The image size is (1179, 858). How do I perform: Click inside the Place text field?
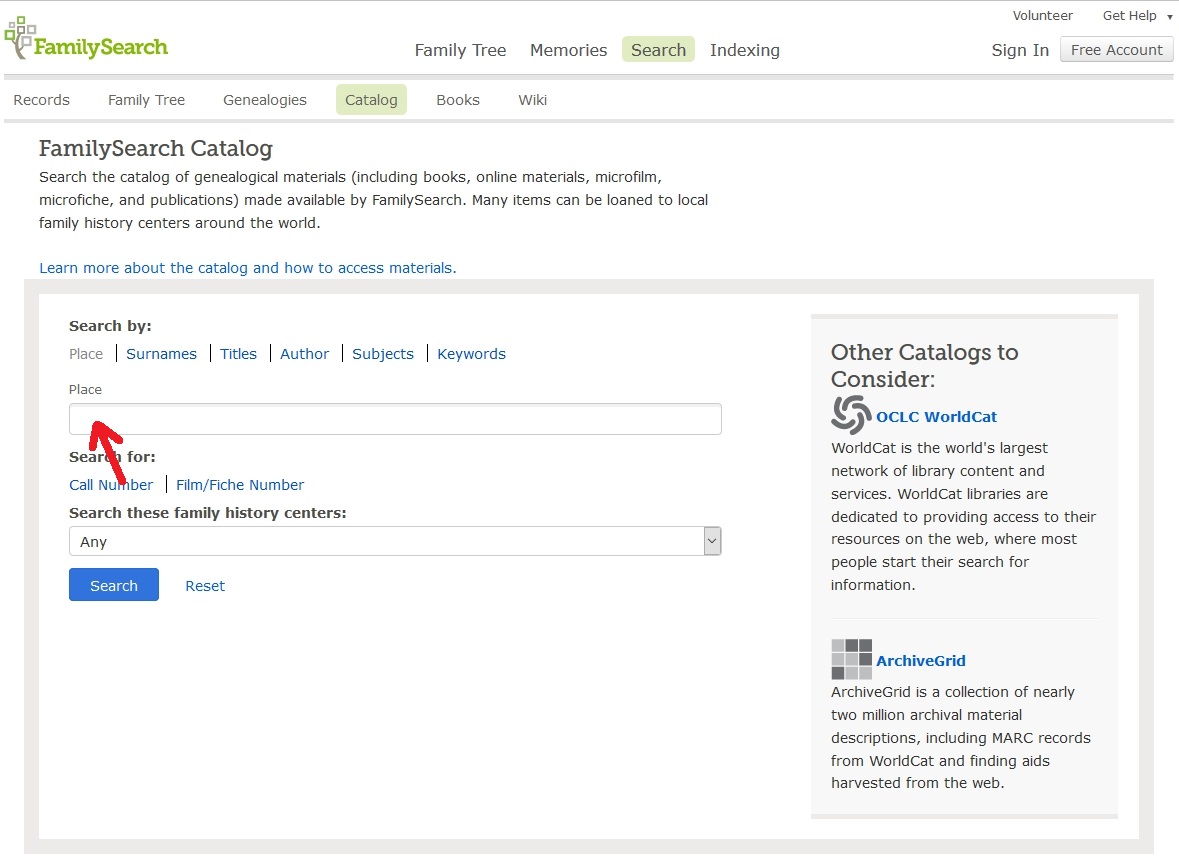395,419
